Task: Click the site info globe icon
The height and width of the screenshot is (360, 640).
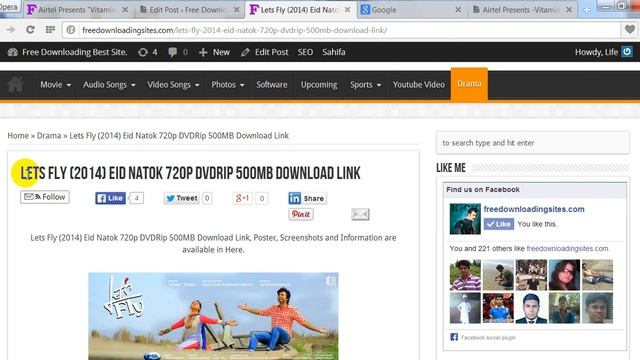Action: pos(71,30)
